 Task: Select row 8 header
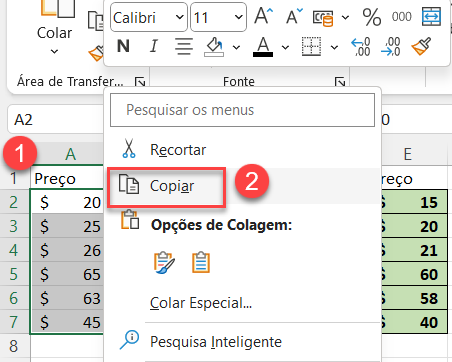pyautogui.click(x=14, y=346)
